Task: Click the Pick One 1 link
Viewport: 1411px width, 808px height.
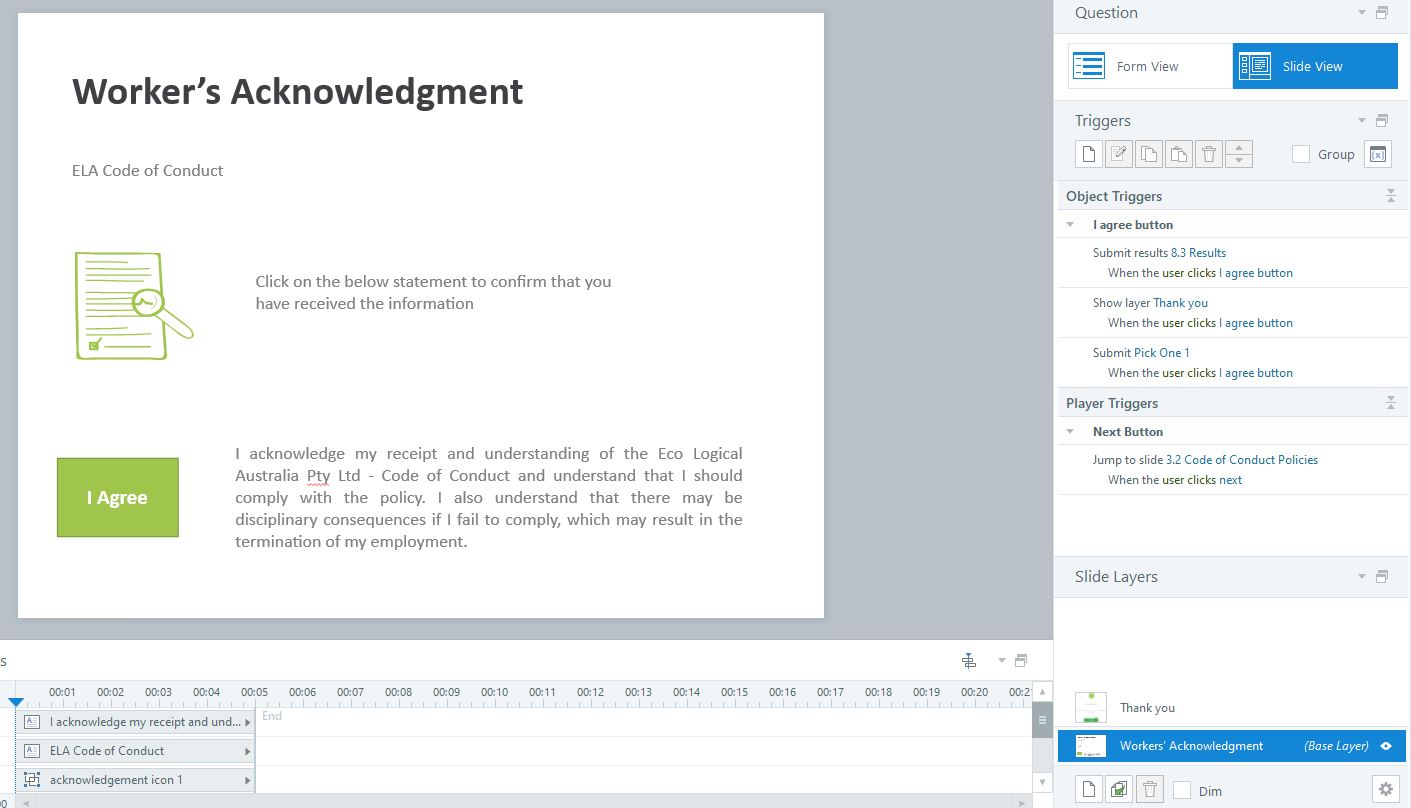Action: 1162,353
